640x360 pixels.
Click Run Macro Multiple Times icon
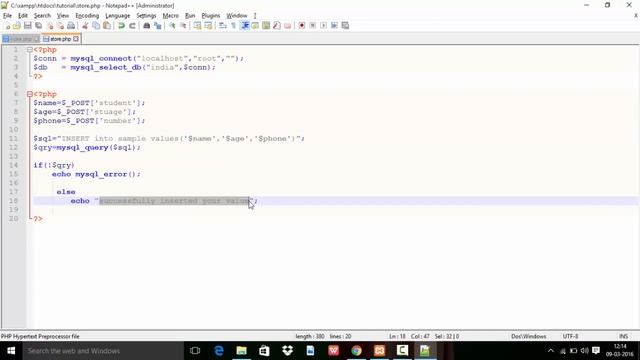[x=334, y=26]
